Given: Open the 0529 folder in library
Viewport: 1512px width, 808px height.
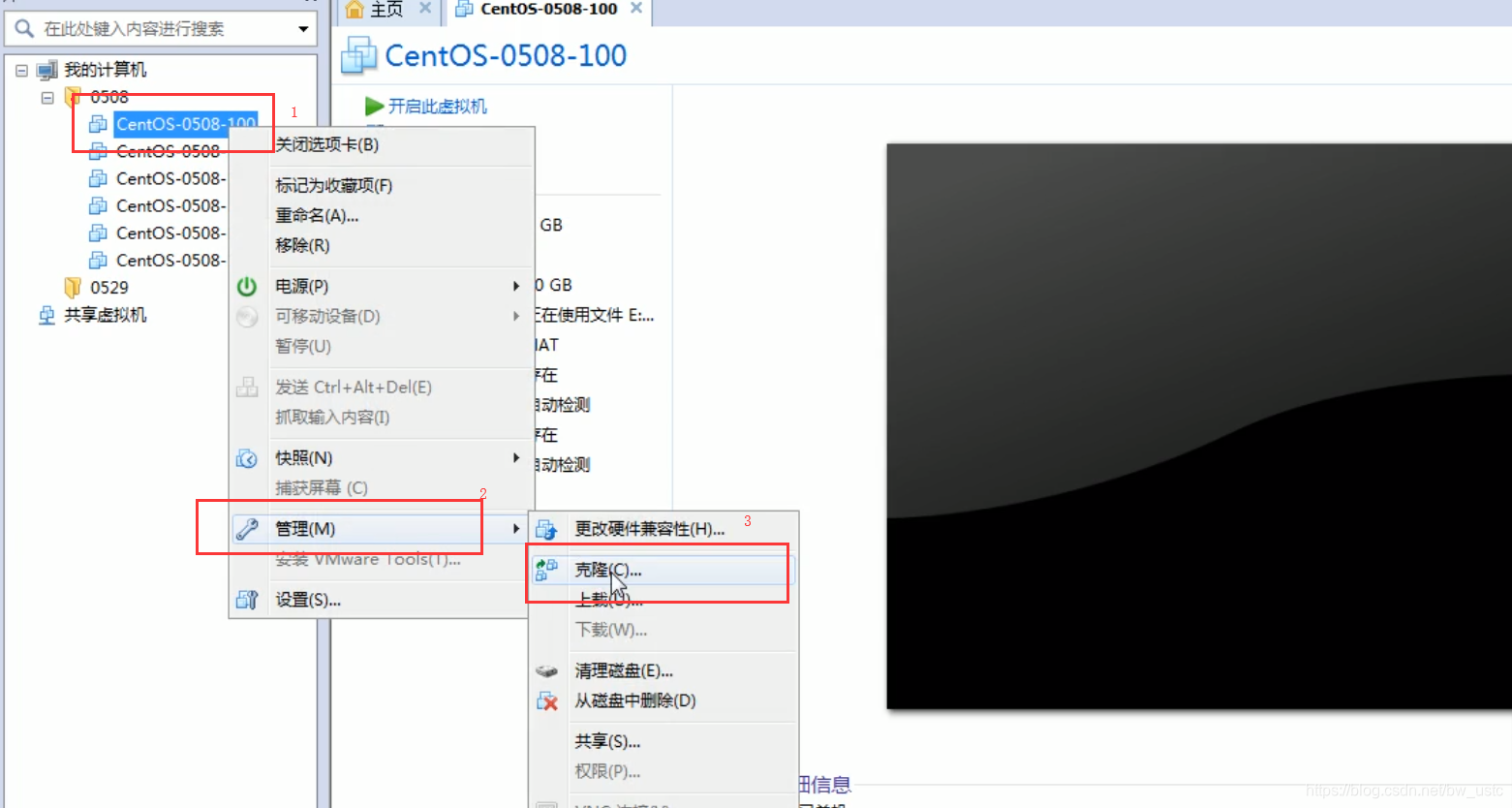Looking at the screenshot, I should click(x=108, y=288).
